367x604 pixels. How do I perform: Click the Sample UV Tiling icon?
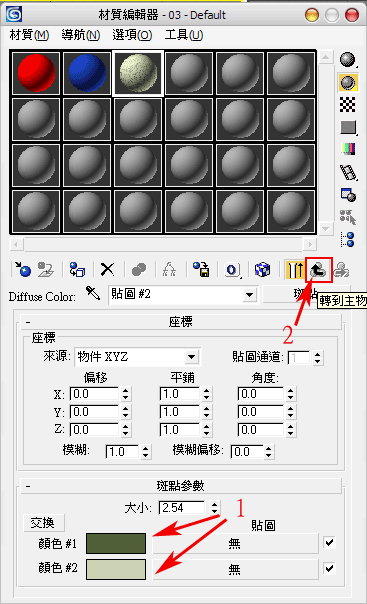pyautogui.click(x=348, y=127)
